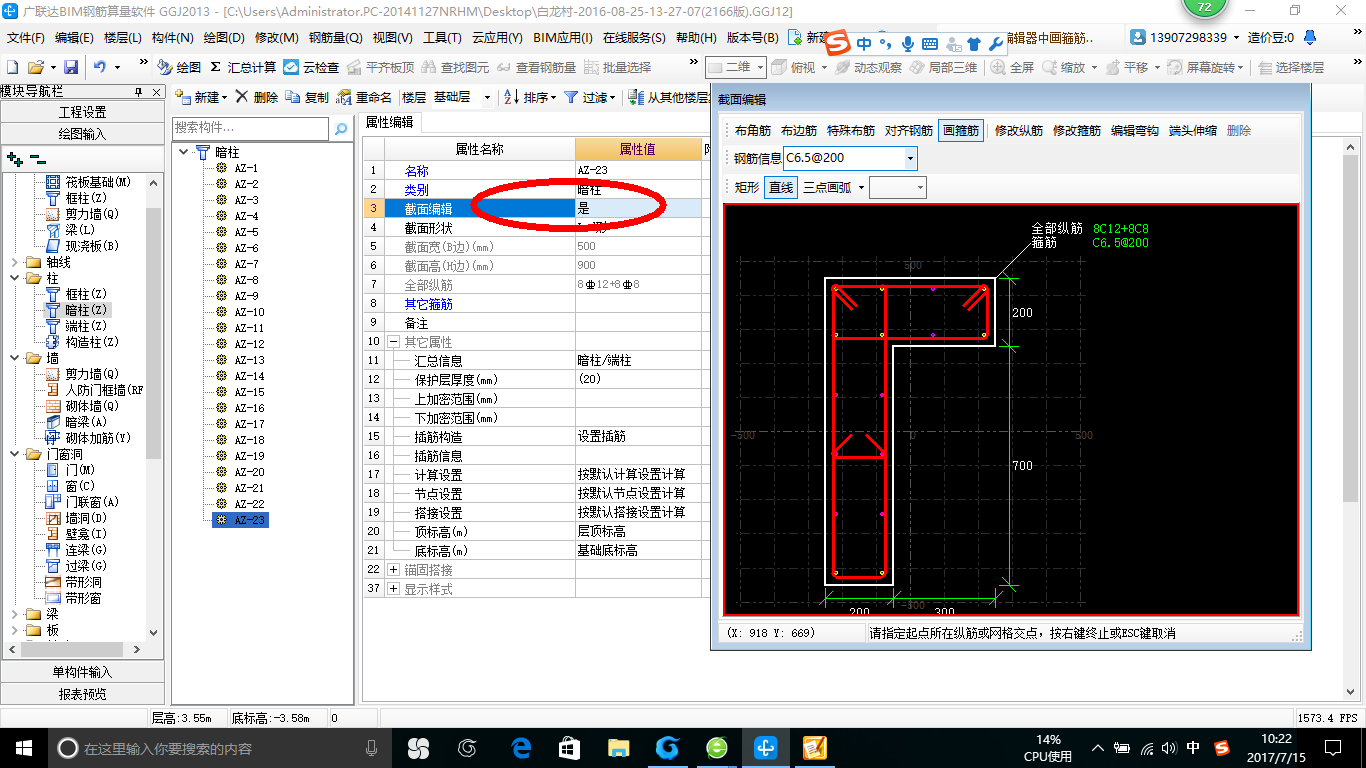The height and width of the screenshot is (768, 1366).
Task: Select 矩形 drawing mode
Action: tap(747, 187)
